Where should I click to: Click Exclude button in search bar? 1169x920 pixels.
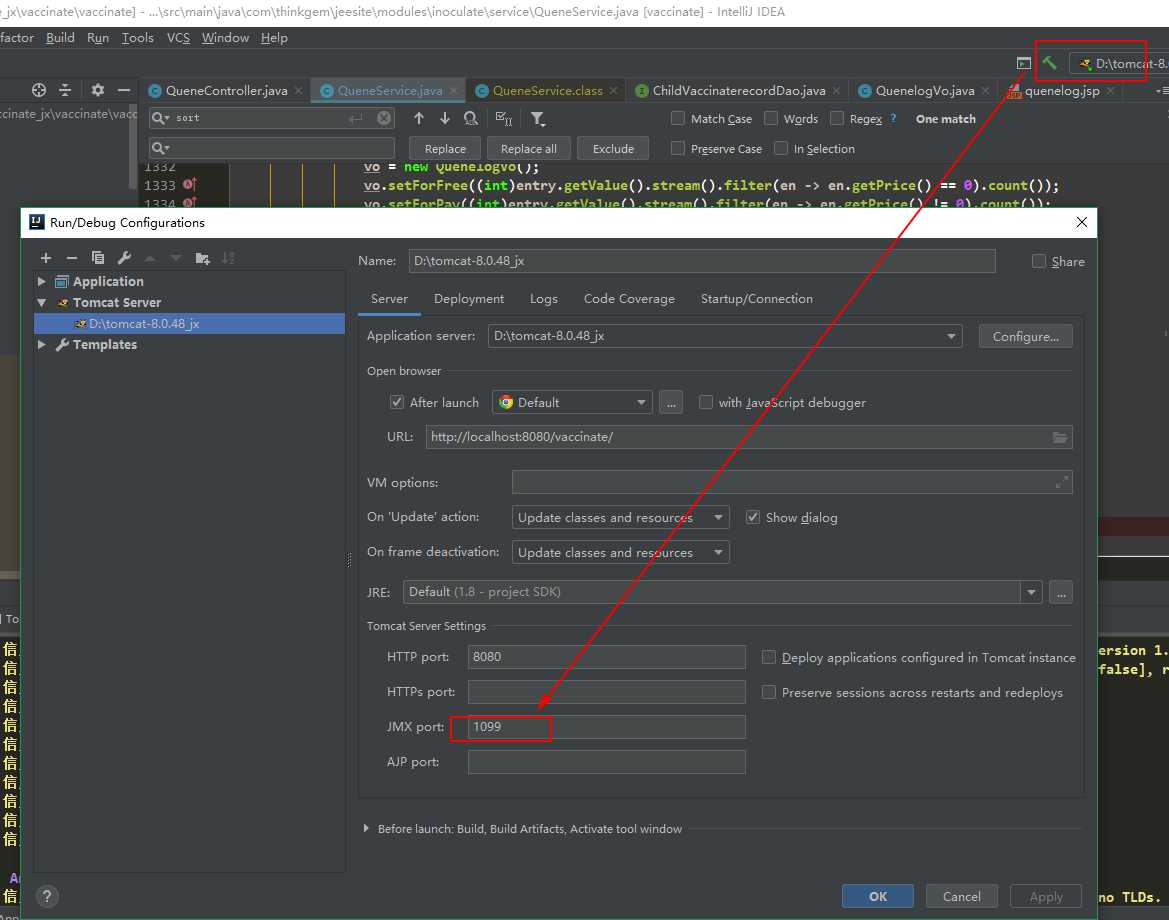tap(613, 148)
